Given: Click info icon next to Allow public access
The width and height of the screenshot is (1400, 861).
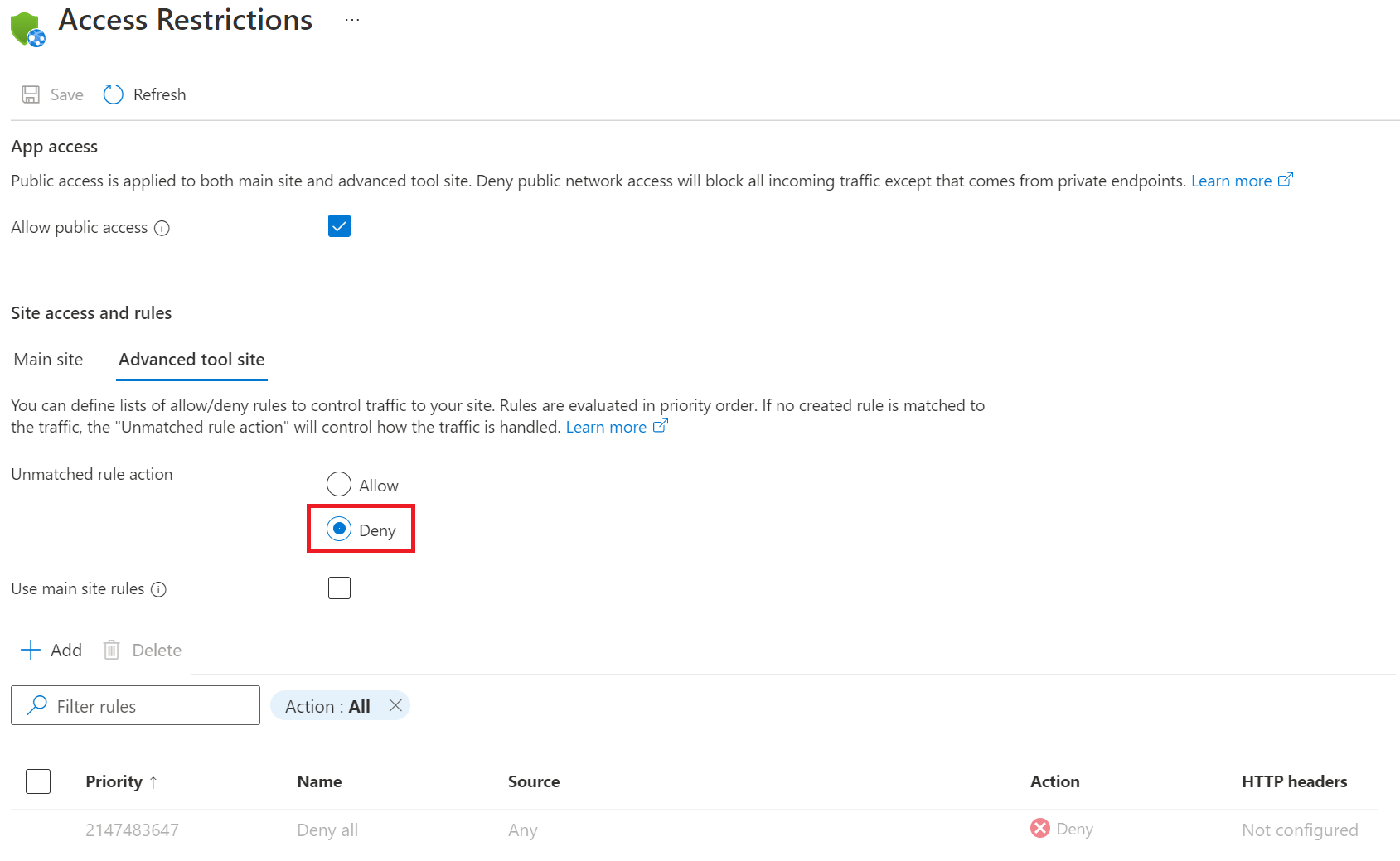Looking at the screenshot, I should click(162, 229).
